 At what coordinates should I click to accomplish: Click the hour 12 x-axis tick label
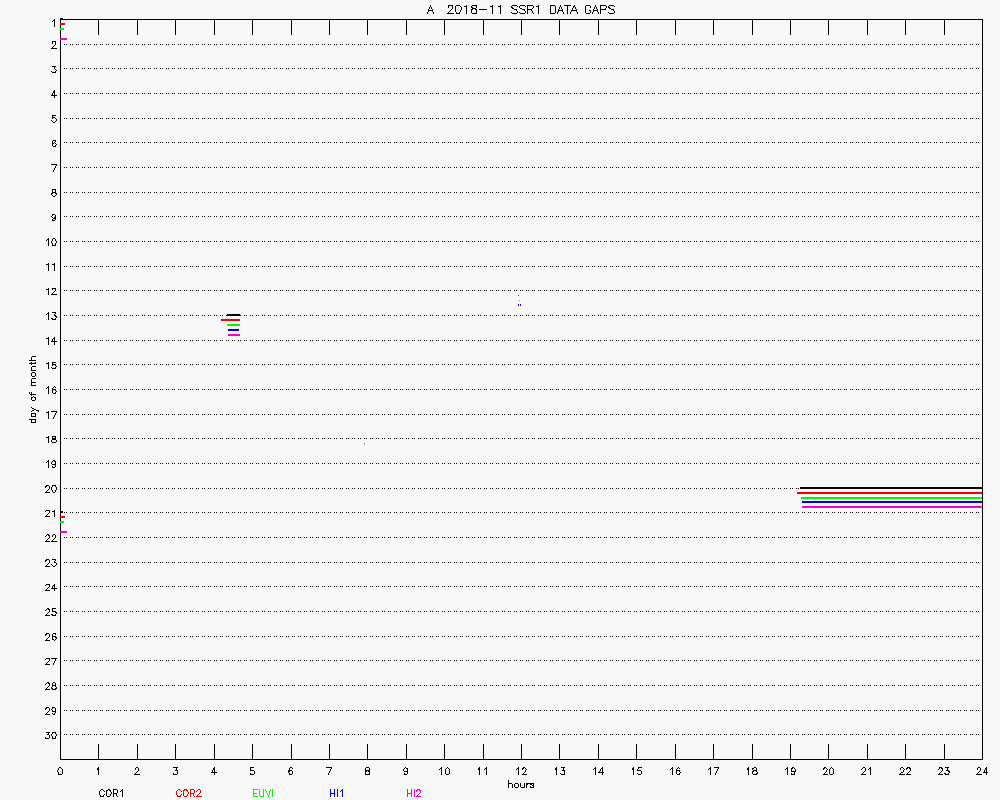[x=521, y=771]
